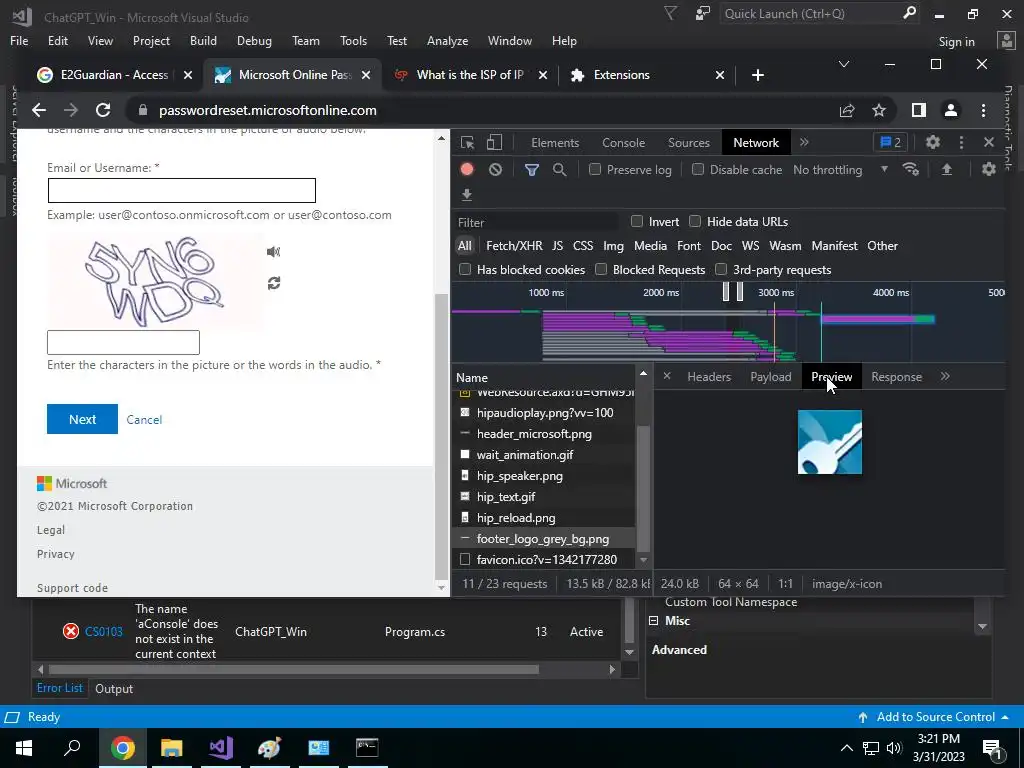The width and height of the screenshot is (1024, 768).
Task: Show hidden system tray icons
Action: 846,748
